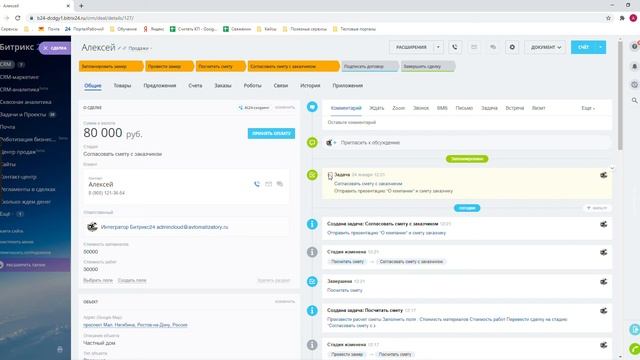Viewport: 640px width, 360px height.
Task: Open the Фильтр control near Сегодня
Action: tap(597, 208)
